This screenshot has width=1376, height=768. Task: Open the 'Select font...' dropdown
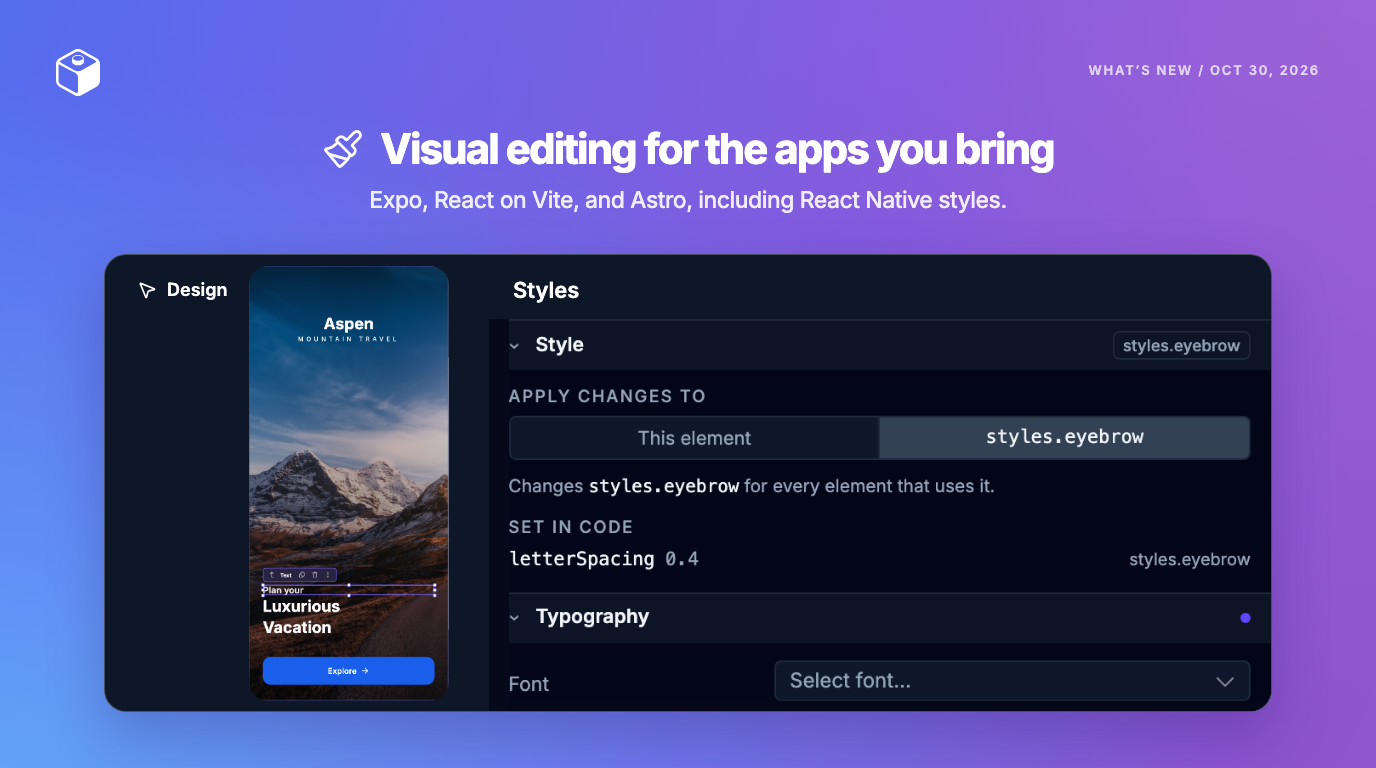[1012, 681]
